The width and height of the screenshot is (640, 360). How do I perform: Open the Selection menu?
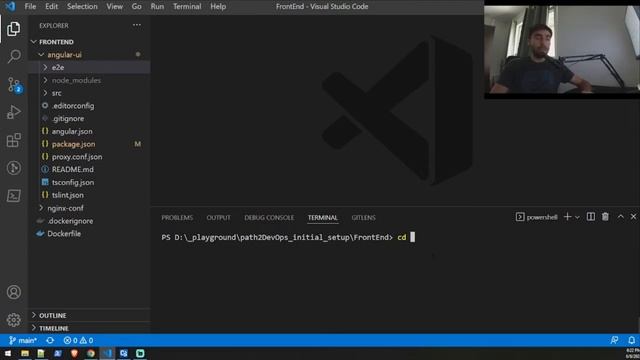pyautogui.click(x=82, y=7)
